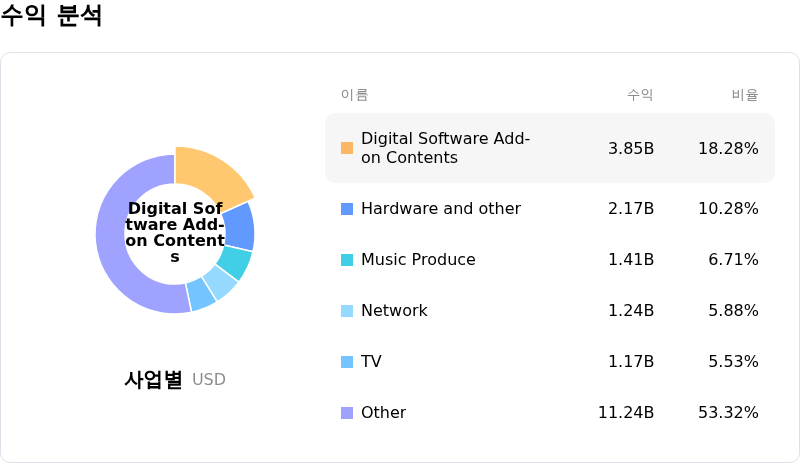Screen dimensions: 800x463
Task: Click the 수익 column header
Action: click(x=640, y=95)
